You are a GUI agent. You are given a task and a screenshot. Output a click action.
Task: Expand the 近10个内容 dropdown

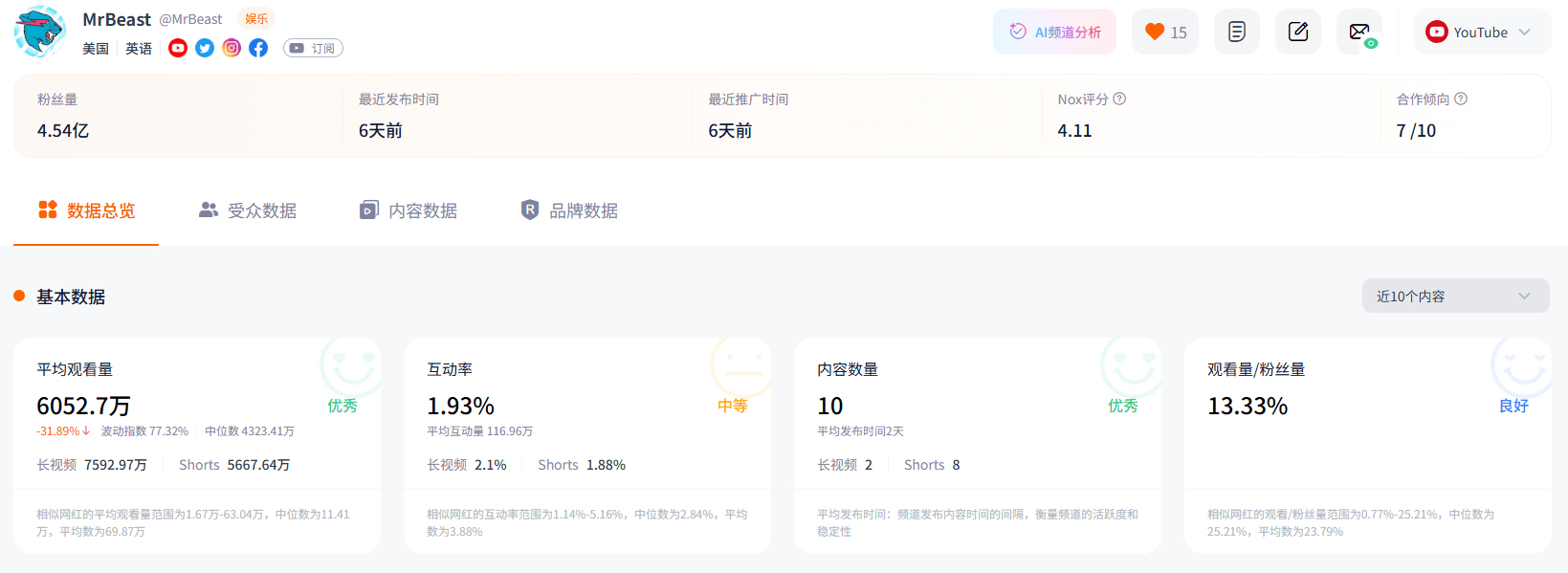[1454, 296]
